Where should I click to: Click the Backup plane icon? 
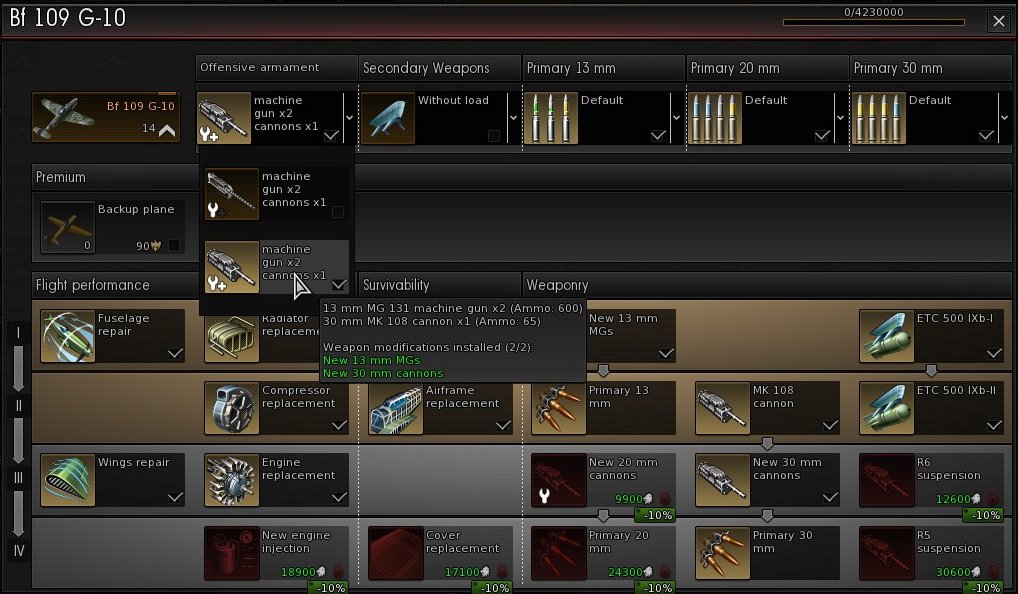point(68,227)
